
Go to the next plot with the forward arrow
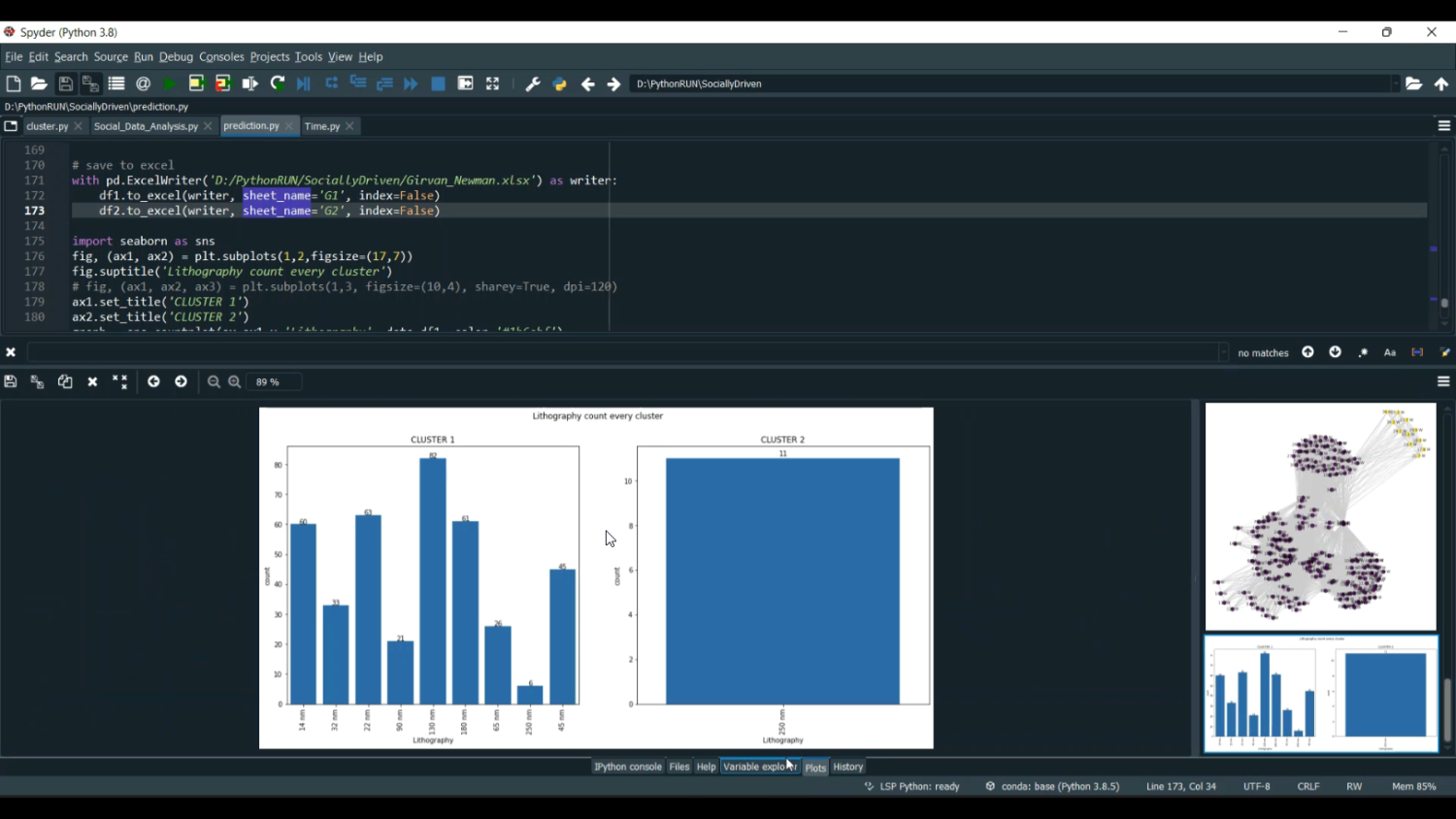182,381
